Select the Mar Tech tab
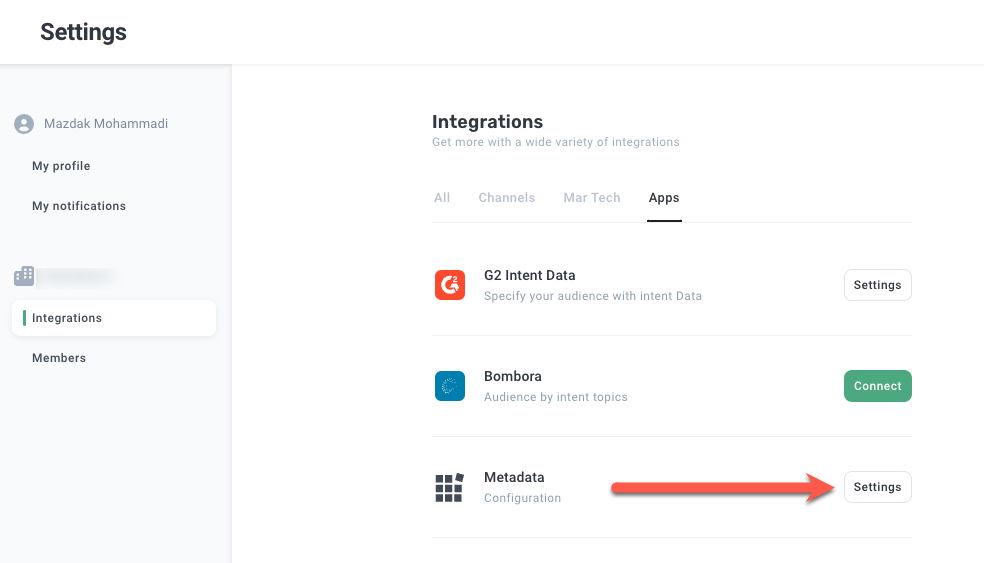Screen dimensions: 984x563 tap(592, 198)
